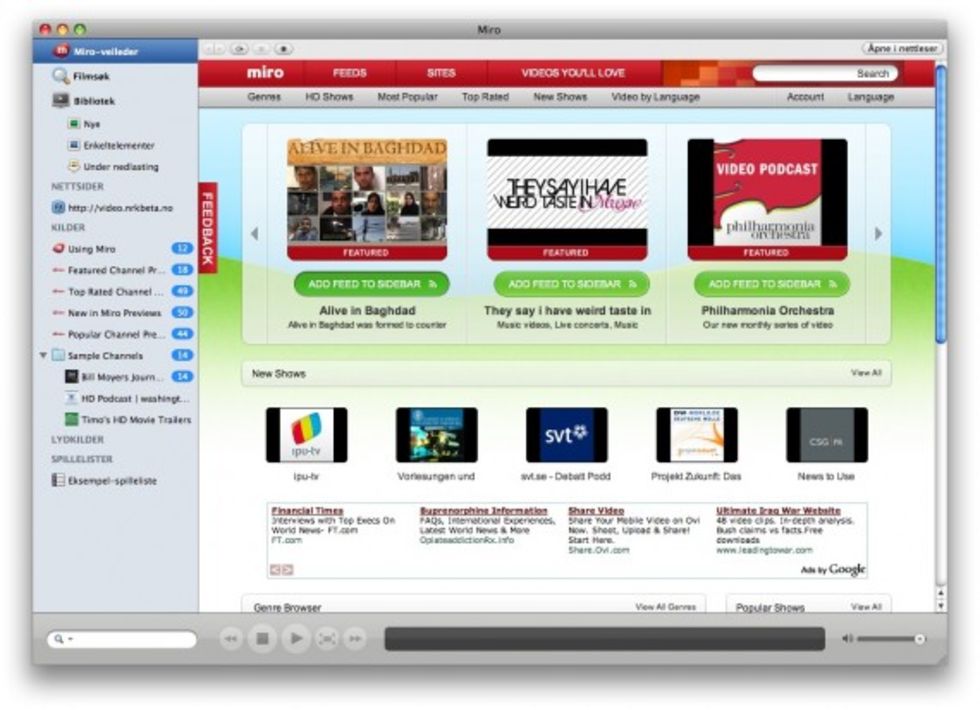Switch to VIDEOS YOU'LL LOVE tab
Viewport: 980px width, 710px height.
pyautogui.click(x=573, y=73)
